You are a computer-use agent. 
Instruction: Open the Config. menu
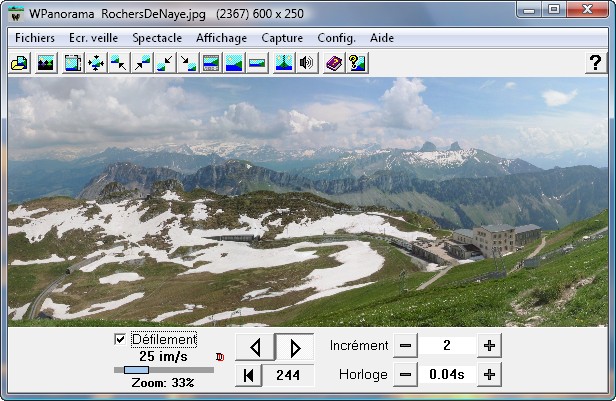click(336, 38)
